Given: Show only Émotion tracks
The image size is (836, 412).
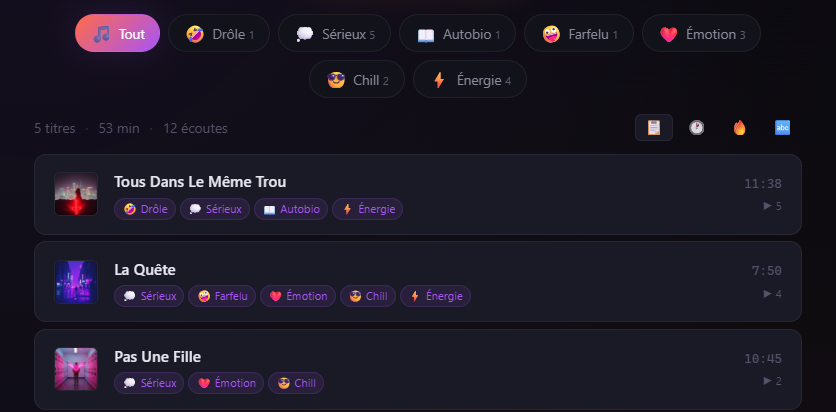Looking at the screenshot, I should (x=701, y=34).
